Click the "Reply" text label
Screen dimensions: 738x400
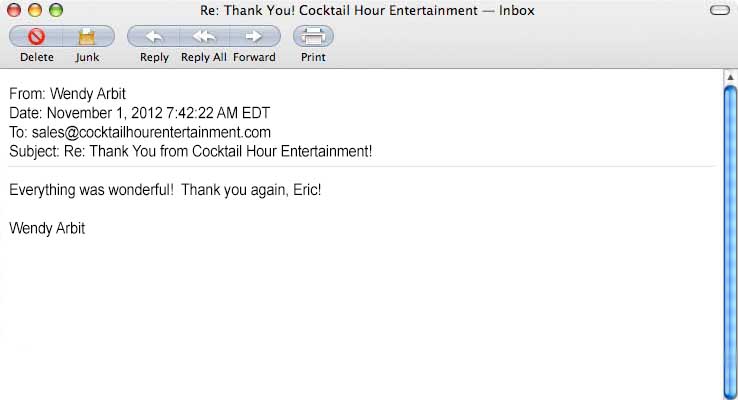pyautogui.click(x=154, y=57)
